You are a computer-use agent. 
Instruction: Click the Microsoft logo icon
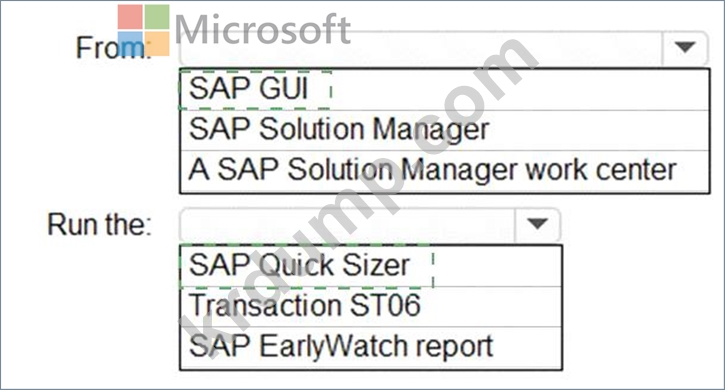(x=143, y=30)
